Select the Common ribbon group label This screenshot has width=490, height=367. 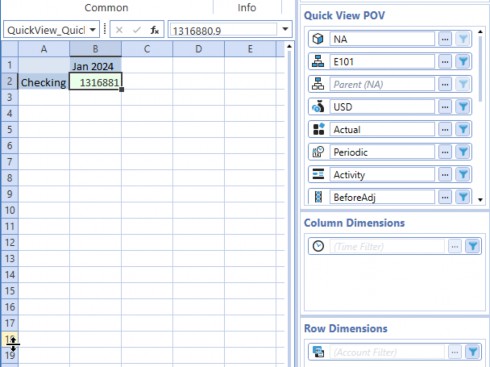pyautogui.click(x=106, y=7)
